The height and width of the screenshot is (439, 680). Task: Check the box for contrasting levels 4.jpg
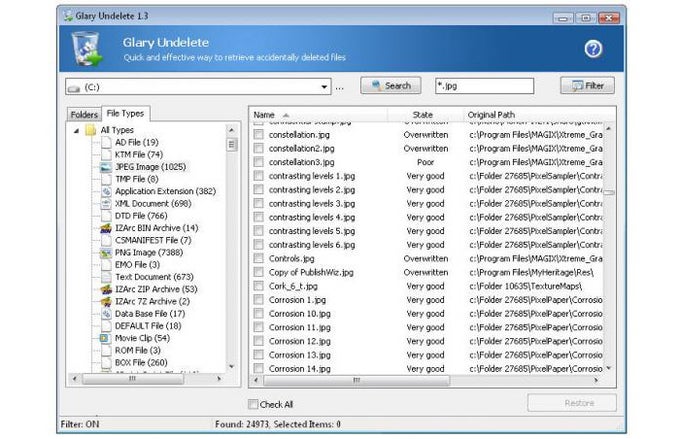[x=258, y=217]
